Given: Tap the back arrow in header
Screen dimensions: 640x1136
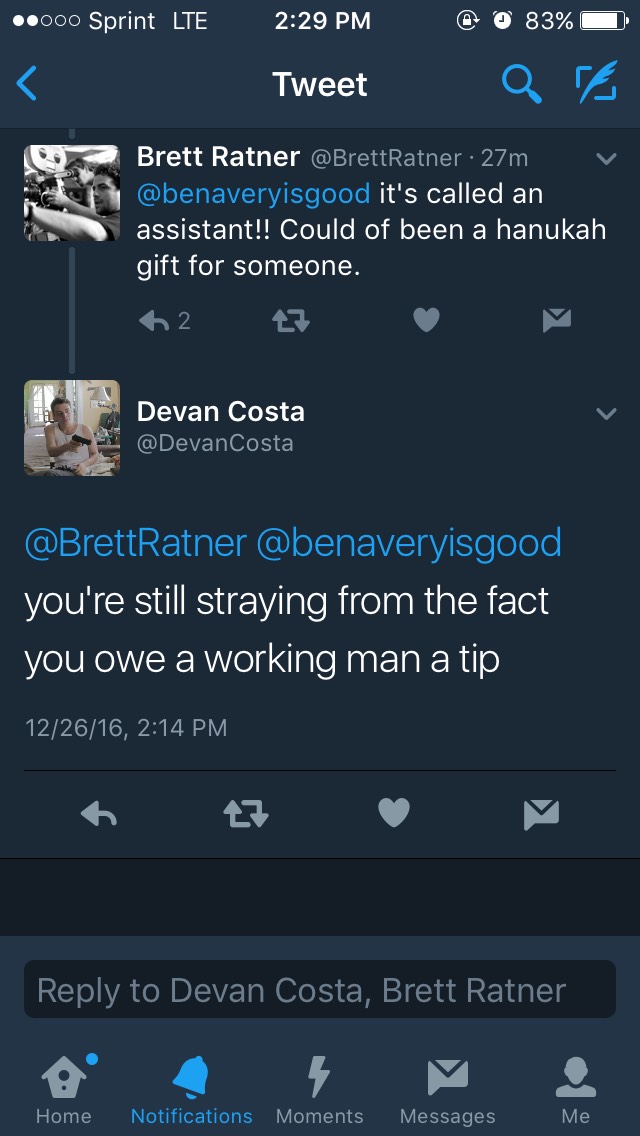Looking at the screenshot, I should pos(28,84).
